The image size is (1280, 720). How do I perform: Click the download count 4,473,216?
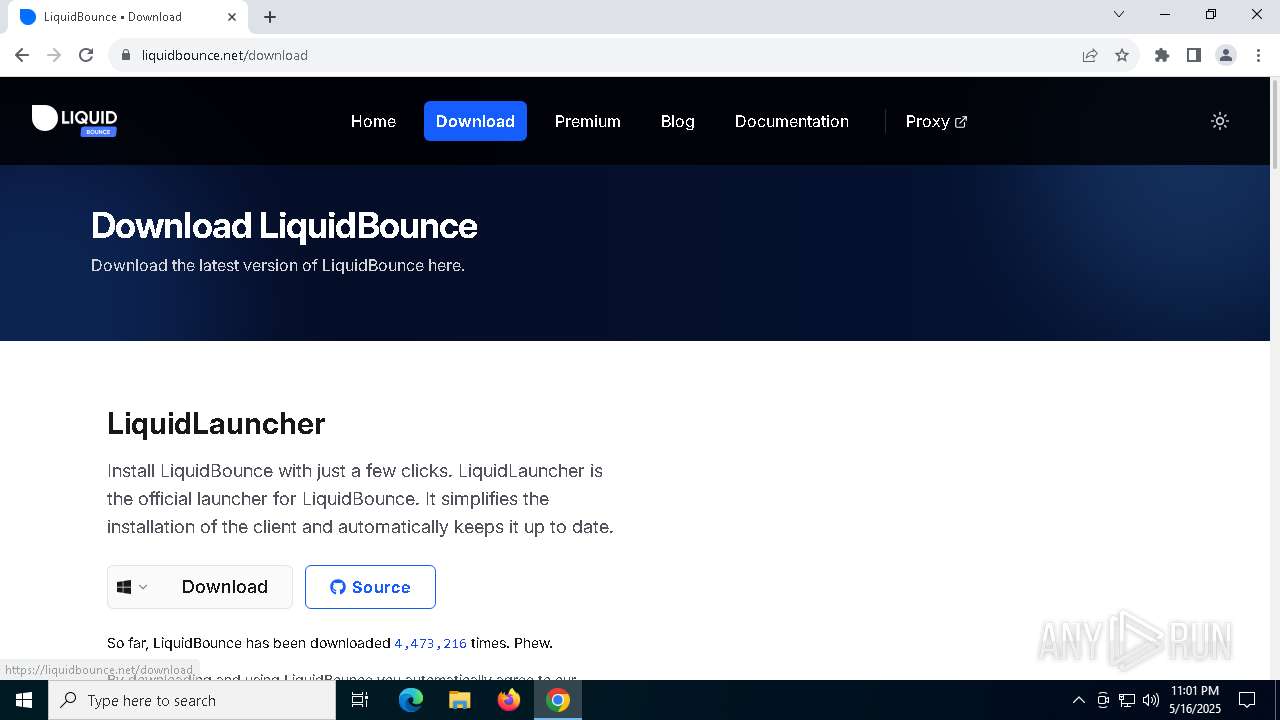tap(430, 643)
